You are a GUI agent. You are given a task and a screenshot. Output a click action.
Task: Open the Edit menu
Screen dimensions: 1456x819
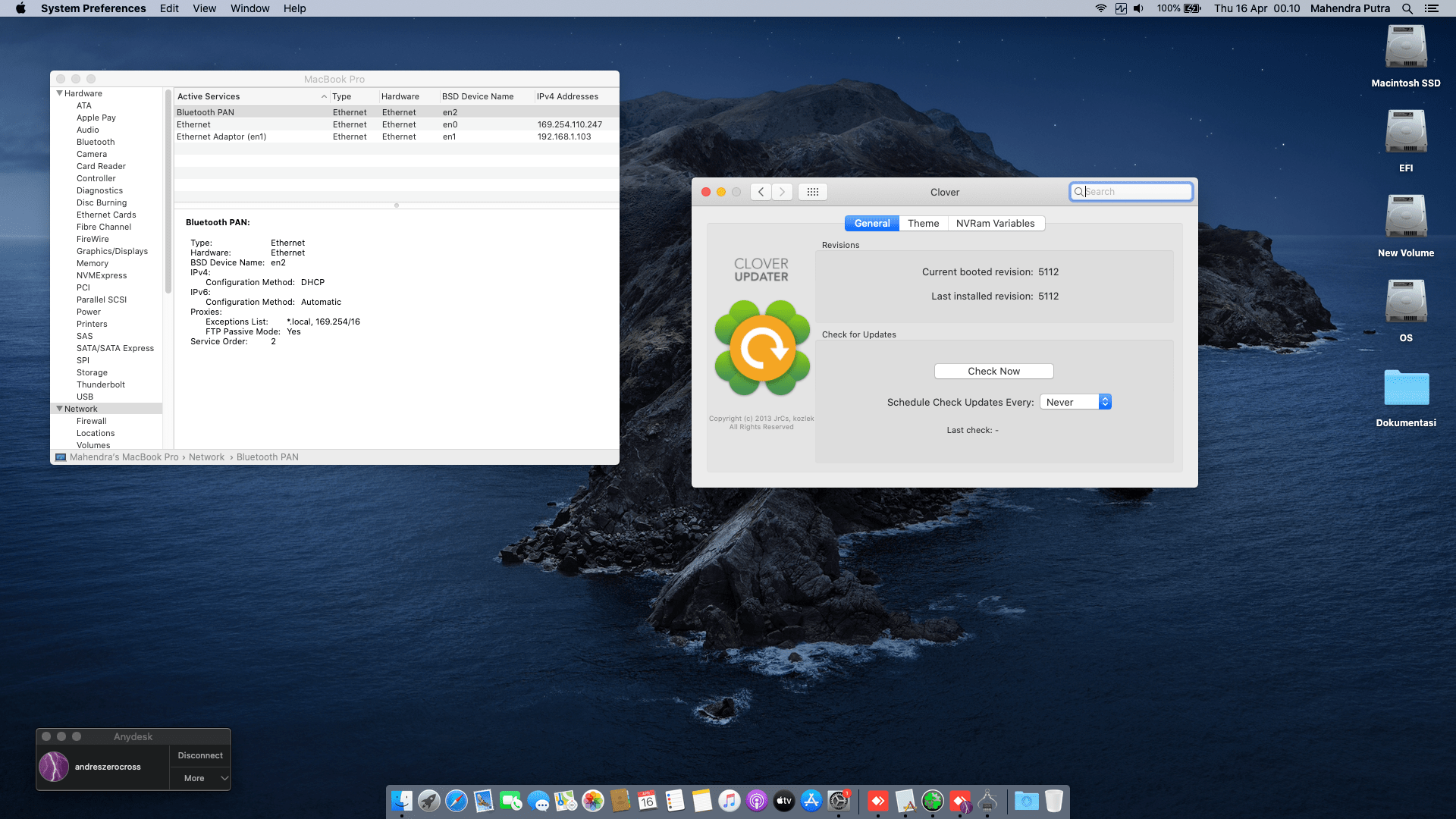[x=169, y=8]
